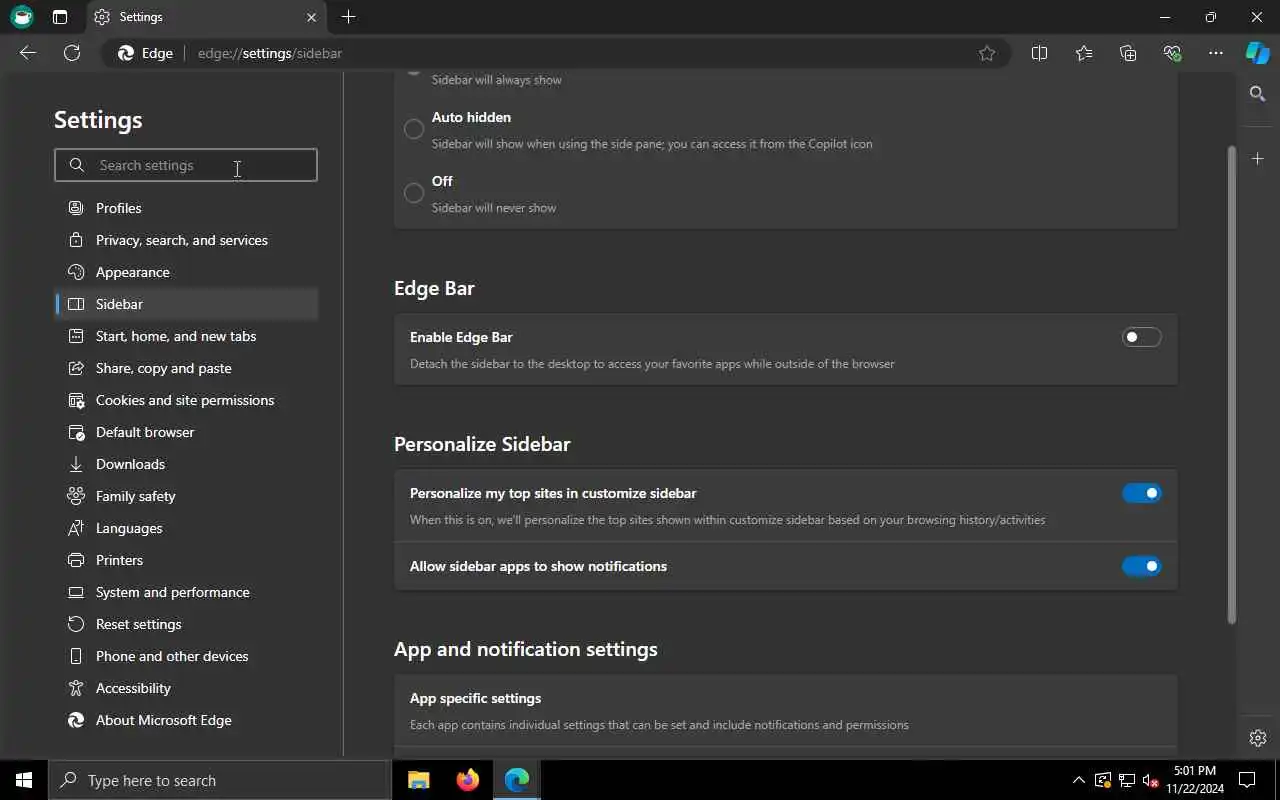This screenshot has height=800, width=1280.
Task: Open Default browser settings
Action: point(186,432)
